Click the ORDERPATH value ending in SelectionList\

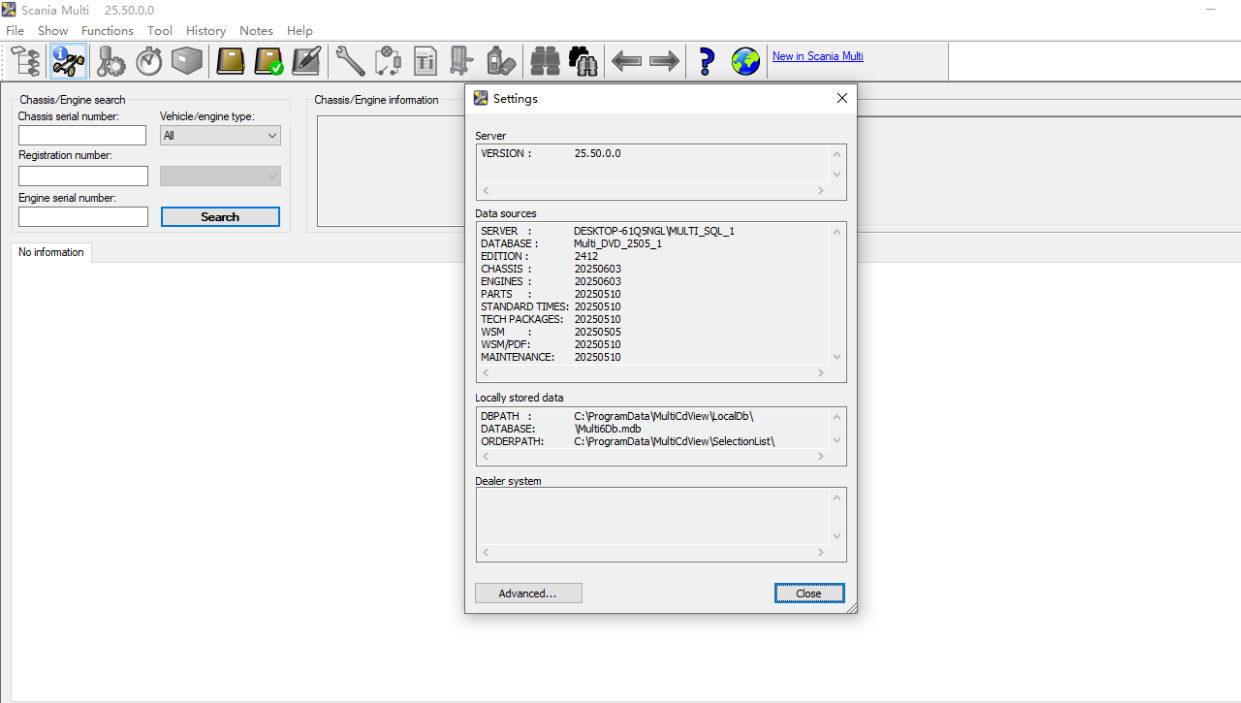pos(675,441)
